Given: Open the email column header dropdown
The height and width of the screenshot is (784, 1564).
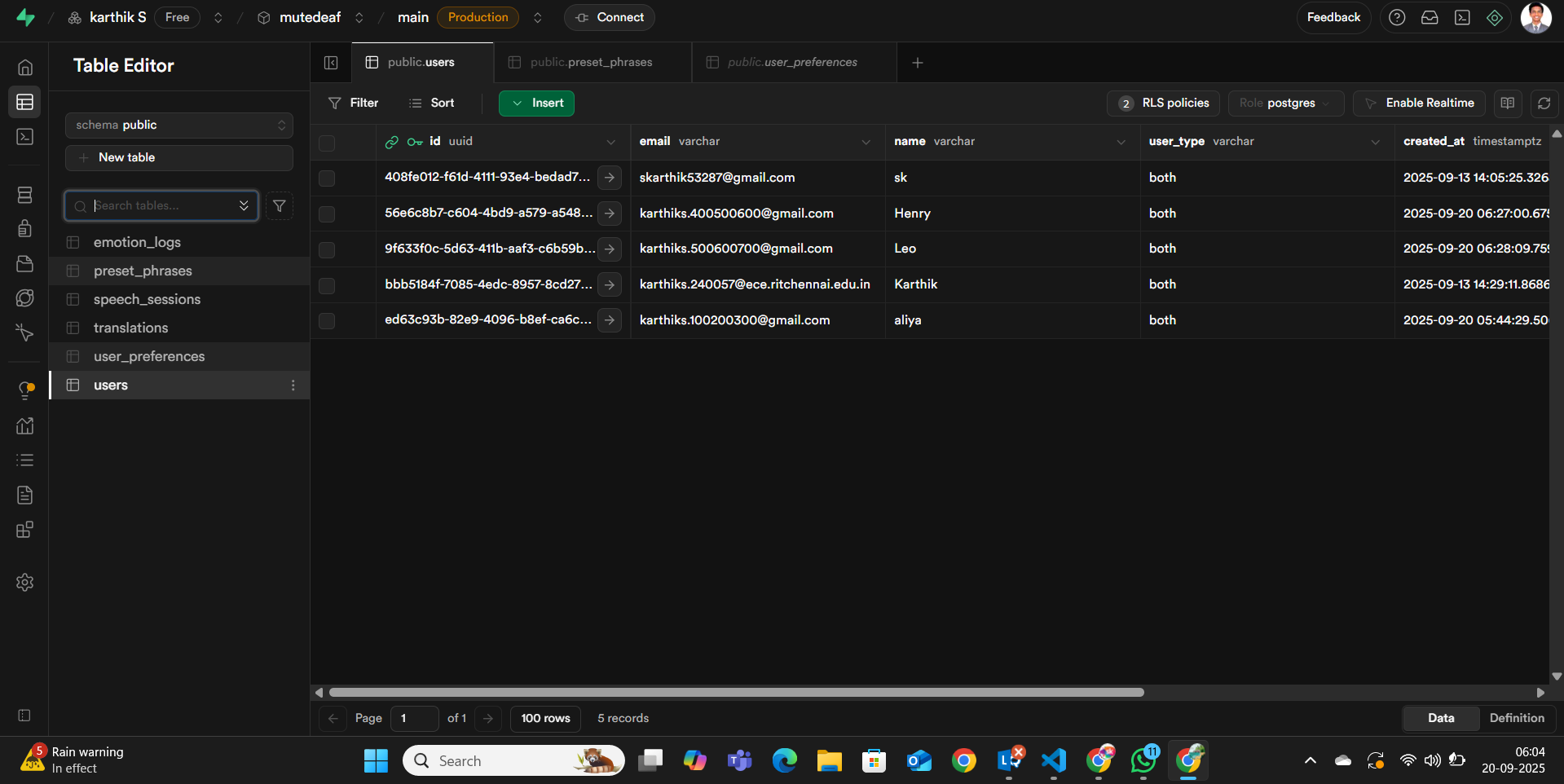Looking at the screenshot, I should click(866, 142).
